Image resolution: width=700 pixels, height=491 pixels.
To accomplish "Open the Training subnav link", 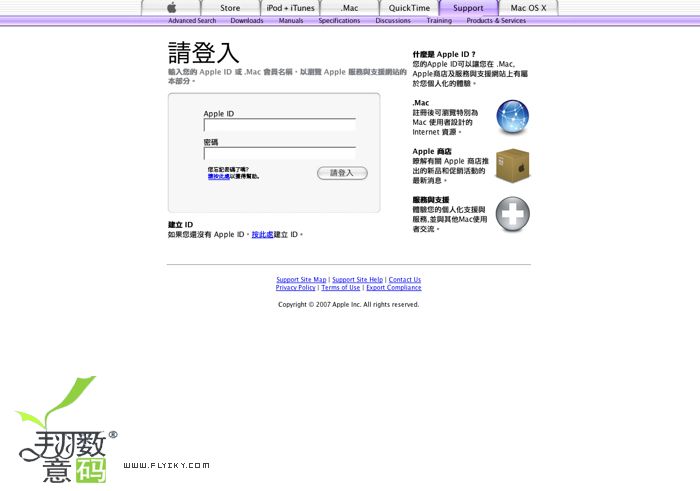I will pos(439,21).
